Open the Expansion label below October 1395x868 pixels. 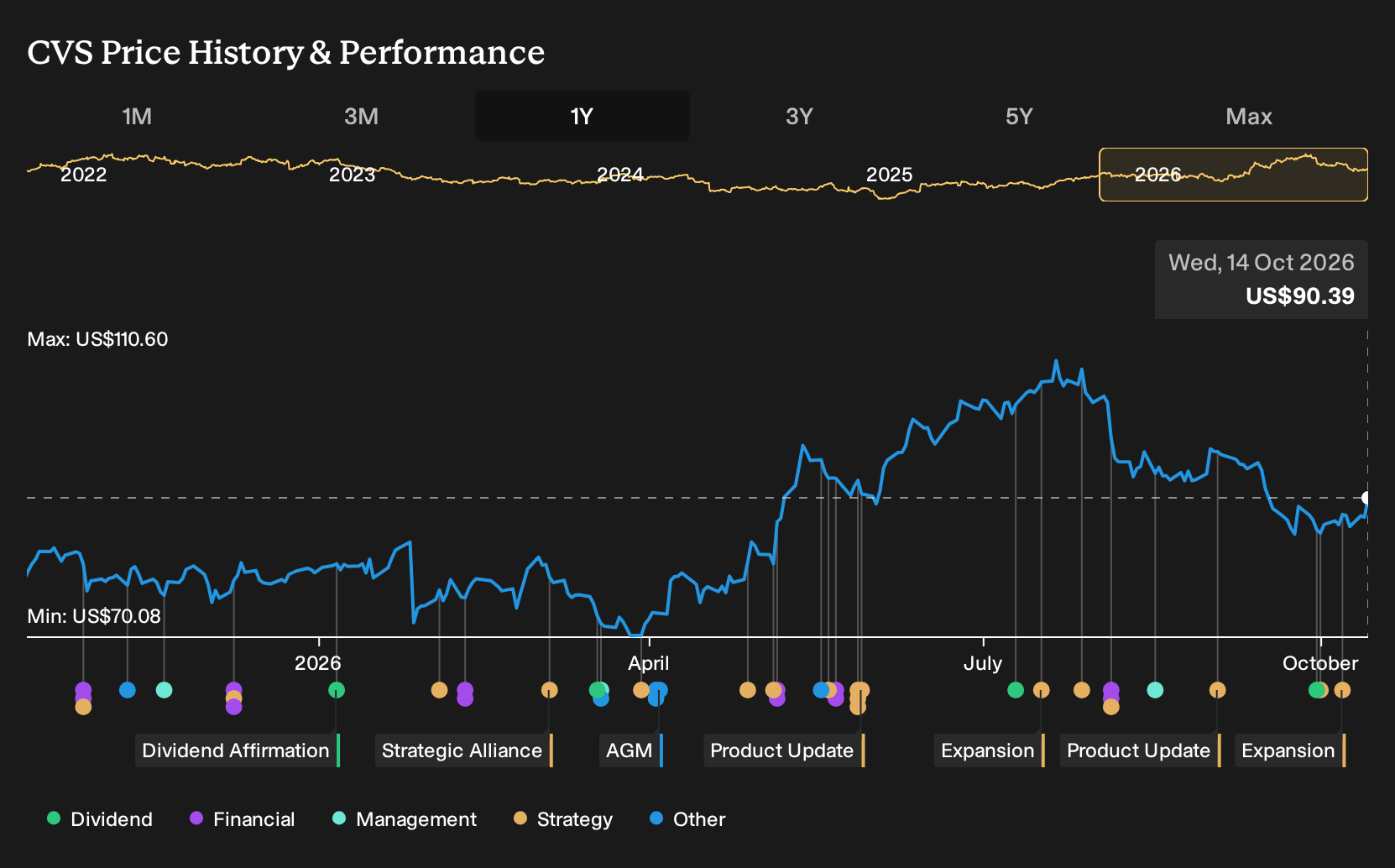1289,750
